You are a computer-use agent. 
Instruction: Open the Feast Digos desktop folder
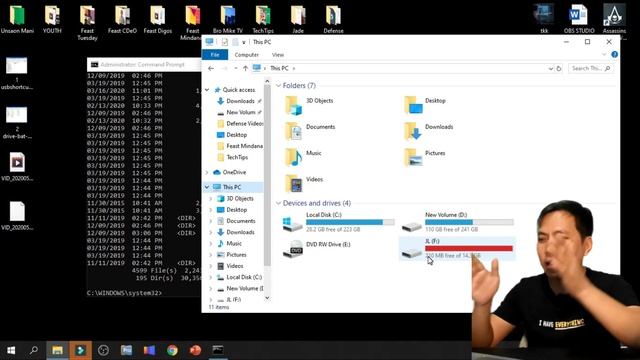[158, 19]
